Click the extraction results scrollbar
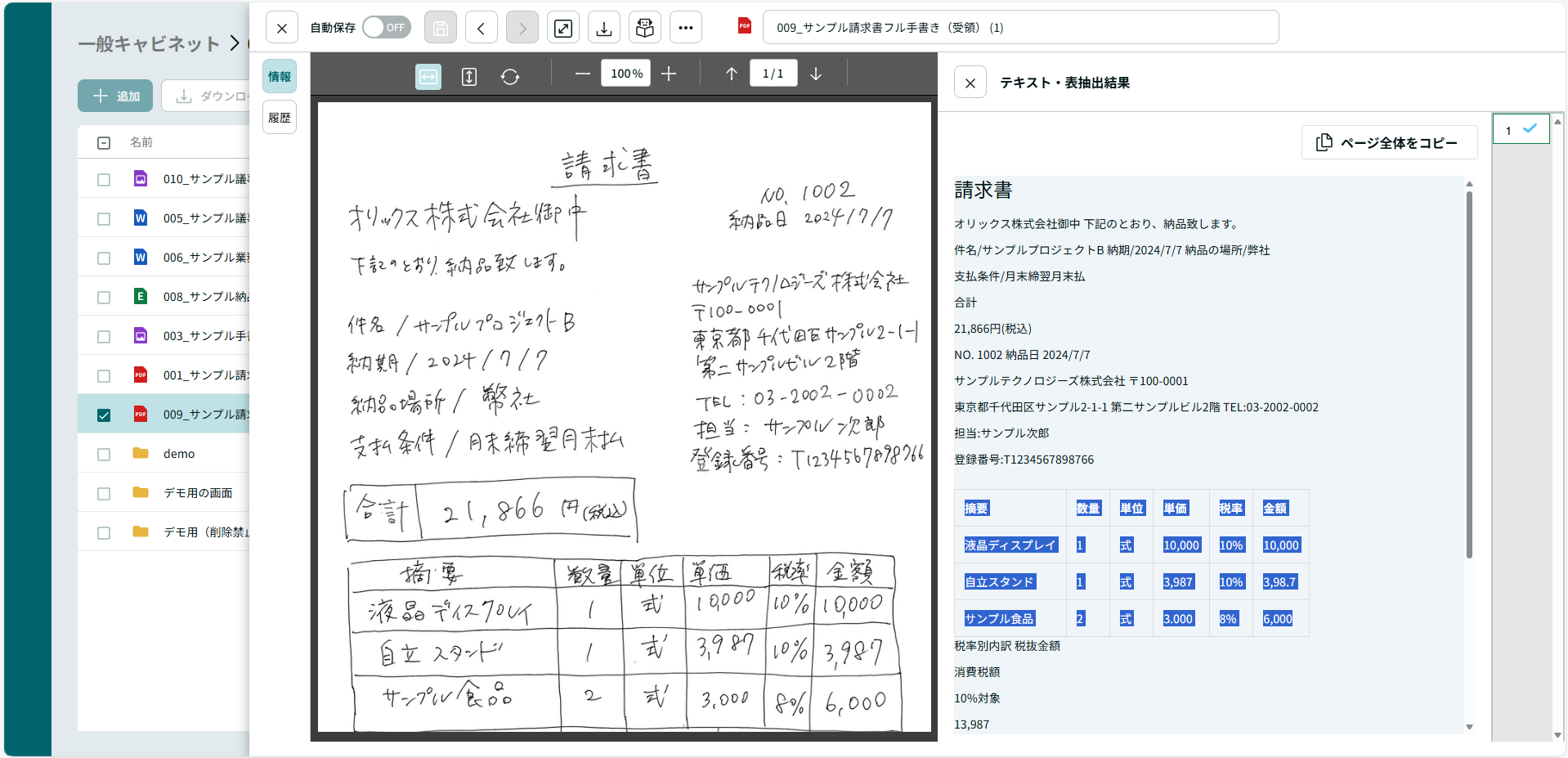The height and width of the screenshot is (758, 1568). coord(1469,375)
